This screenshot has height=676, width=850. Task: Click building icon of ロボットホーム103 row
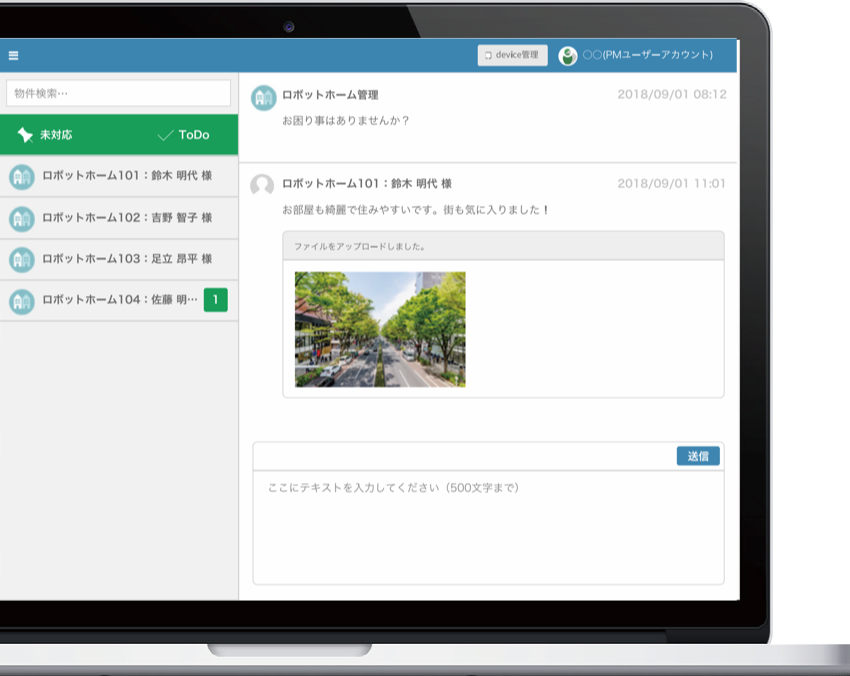coord(22,260)
